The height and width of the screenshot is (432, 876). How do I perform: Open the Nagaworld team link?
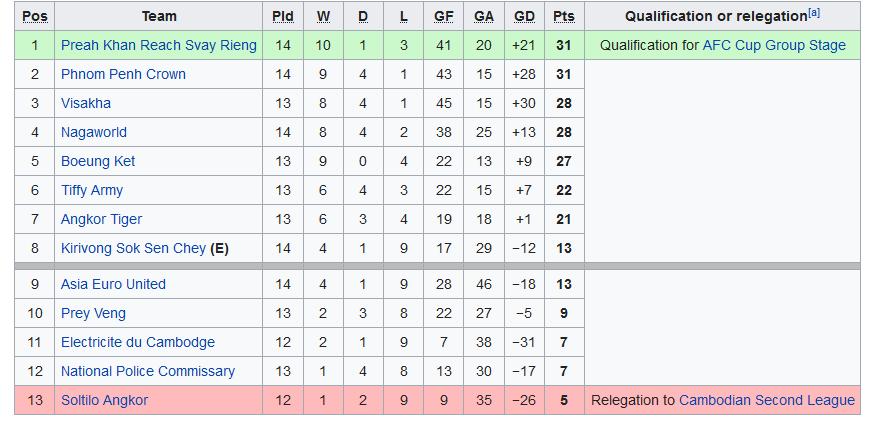[x=94, y=132]
